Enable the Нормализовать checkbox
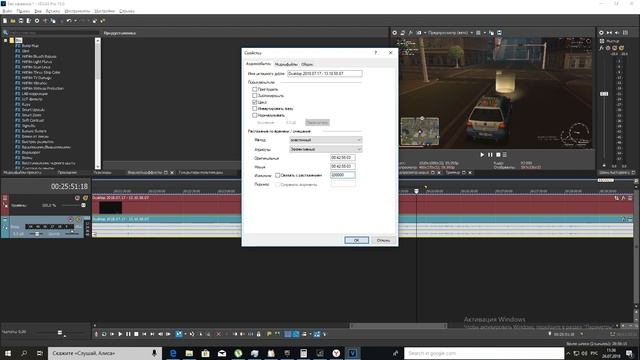The width and height of the screenshot is (640, 360). pos(255,115)
